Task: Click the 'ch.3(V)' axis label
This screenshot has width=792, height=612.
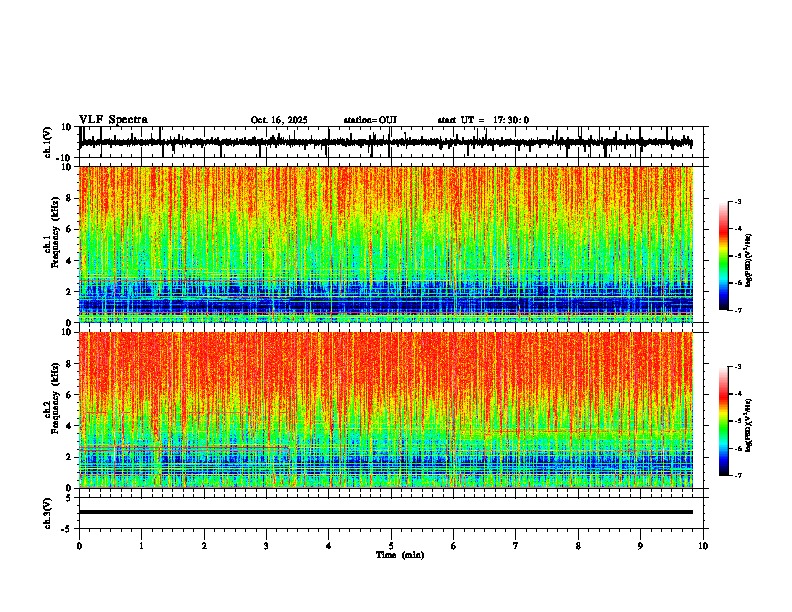Action: tap(48, 513)
